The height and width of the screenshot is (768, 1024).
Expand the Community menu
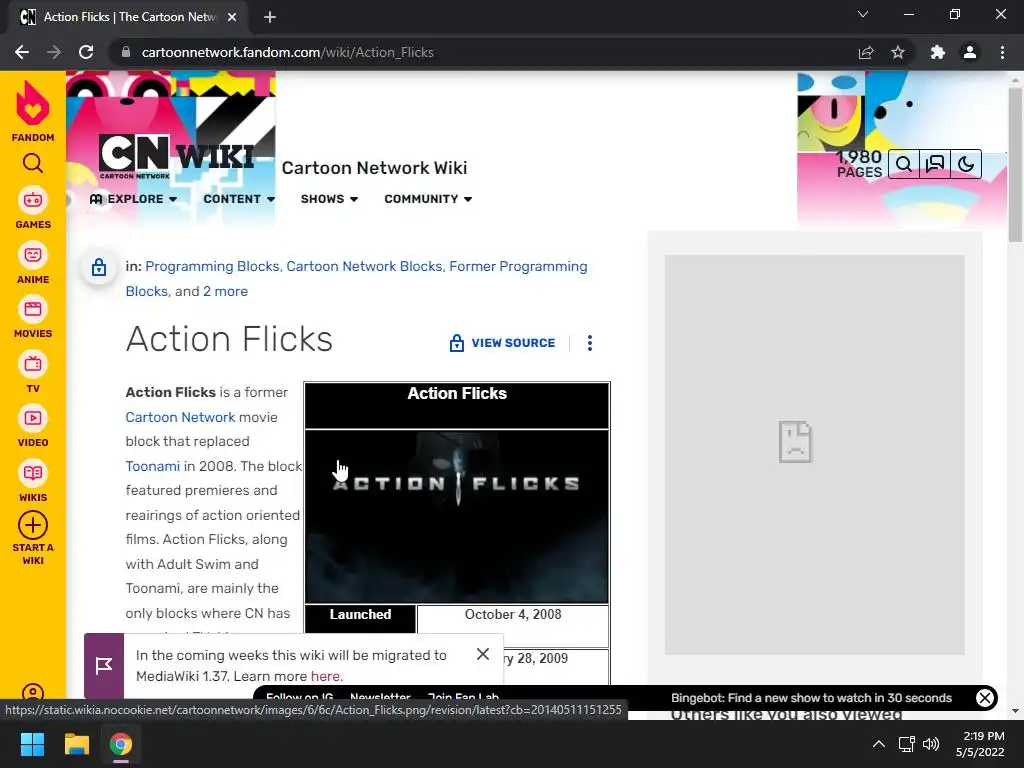[428, 199]
